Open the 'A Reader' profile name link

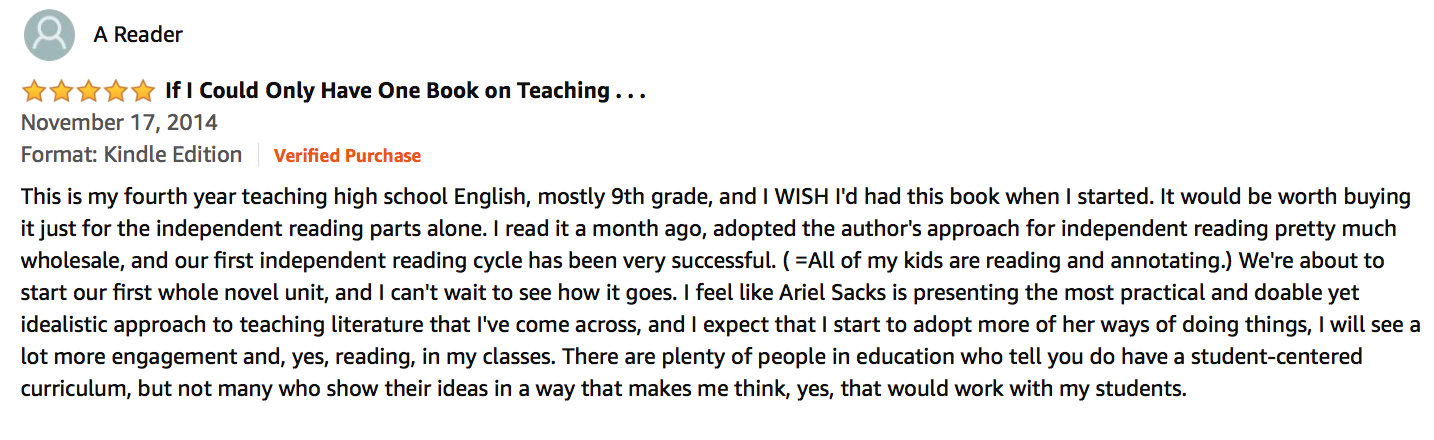(x=138, y=35)
